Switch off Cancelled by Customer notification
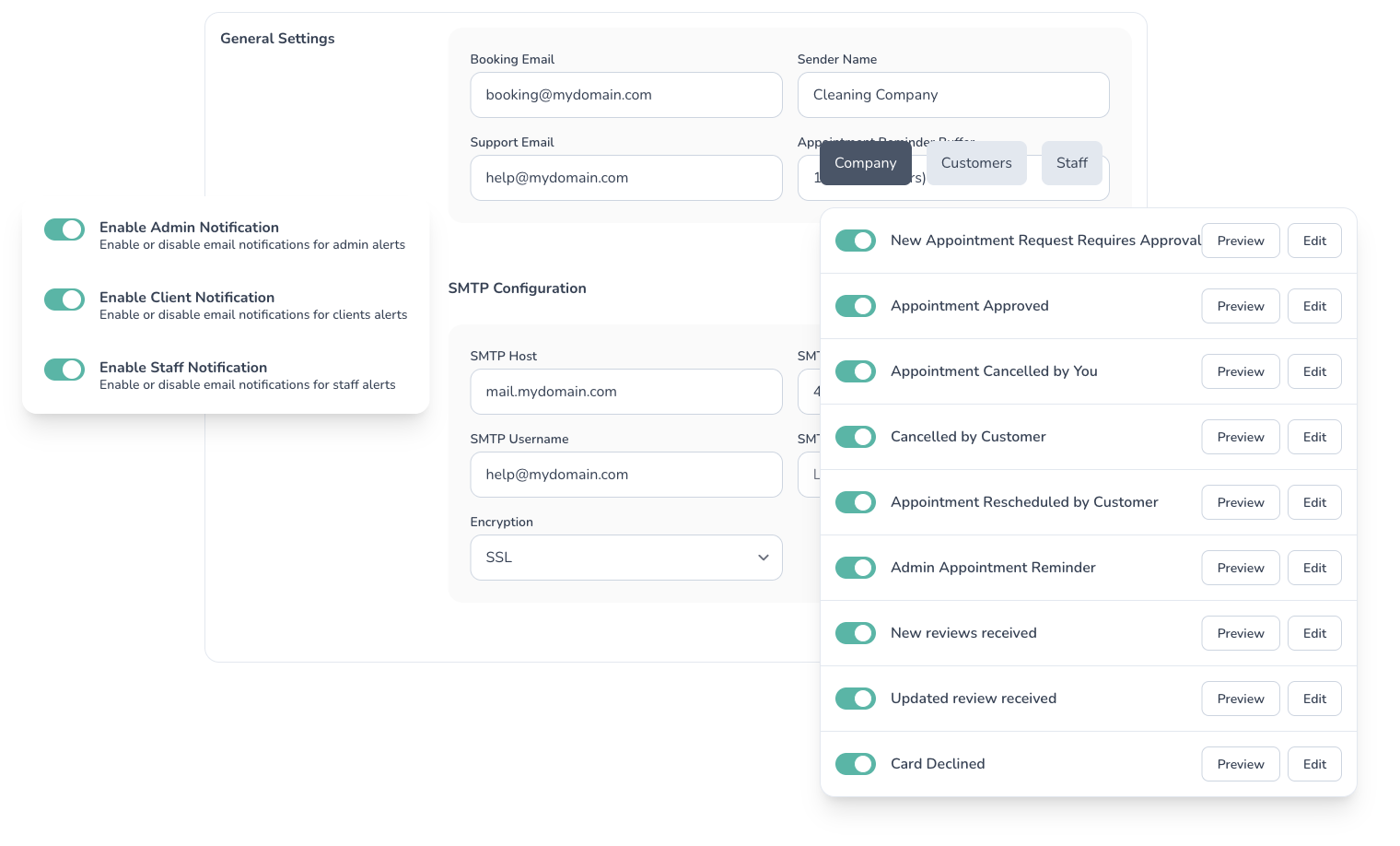 click(856, 437)
